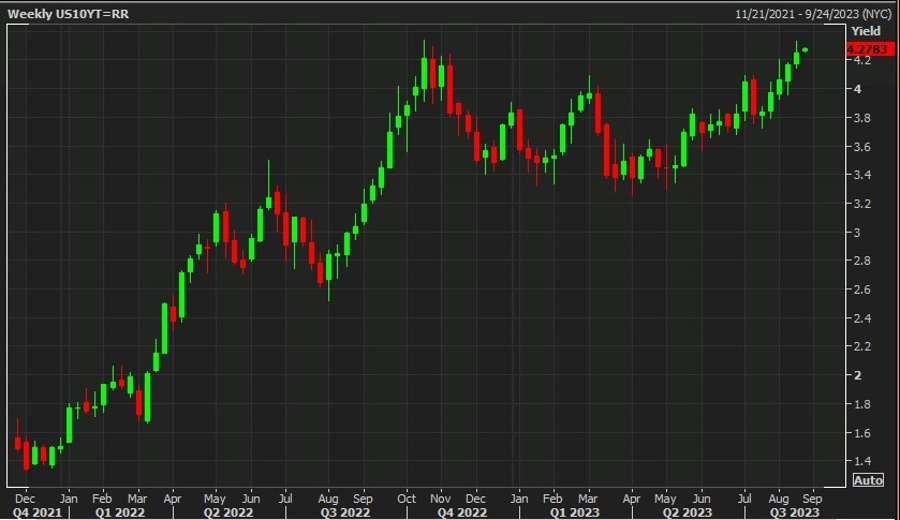Click the 'Q1 2022' quarter label
This screenshot has width=900, height=520.
[x=119, y=512]
